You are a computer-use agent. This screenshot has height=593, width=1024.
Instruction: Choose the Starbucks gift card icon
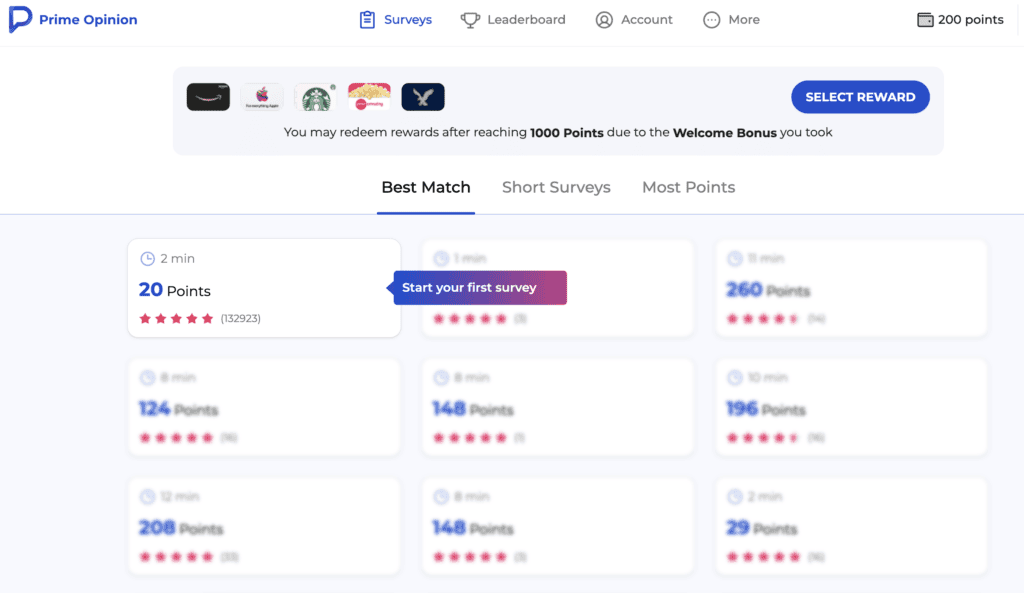[x=316, y=97]
